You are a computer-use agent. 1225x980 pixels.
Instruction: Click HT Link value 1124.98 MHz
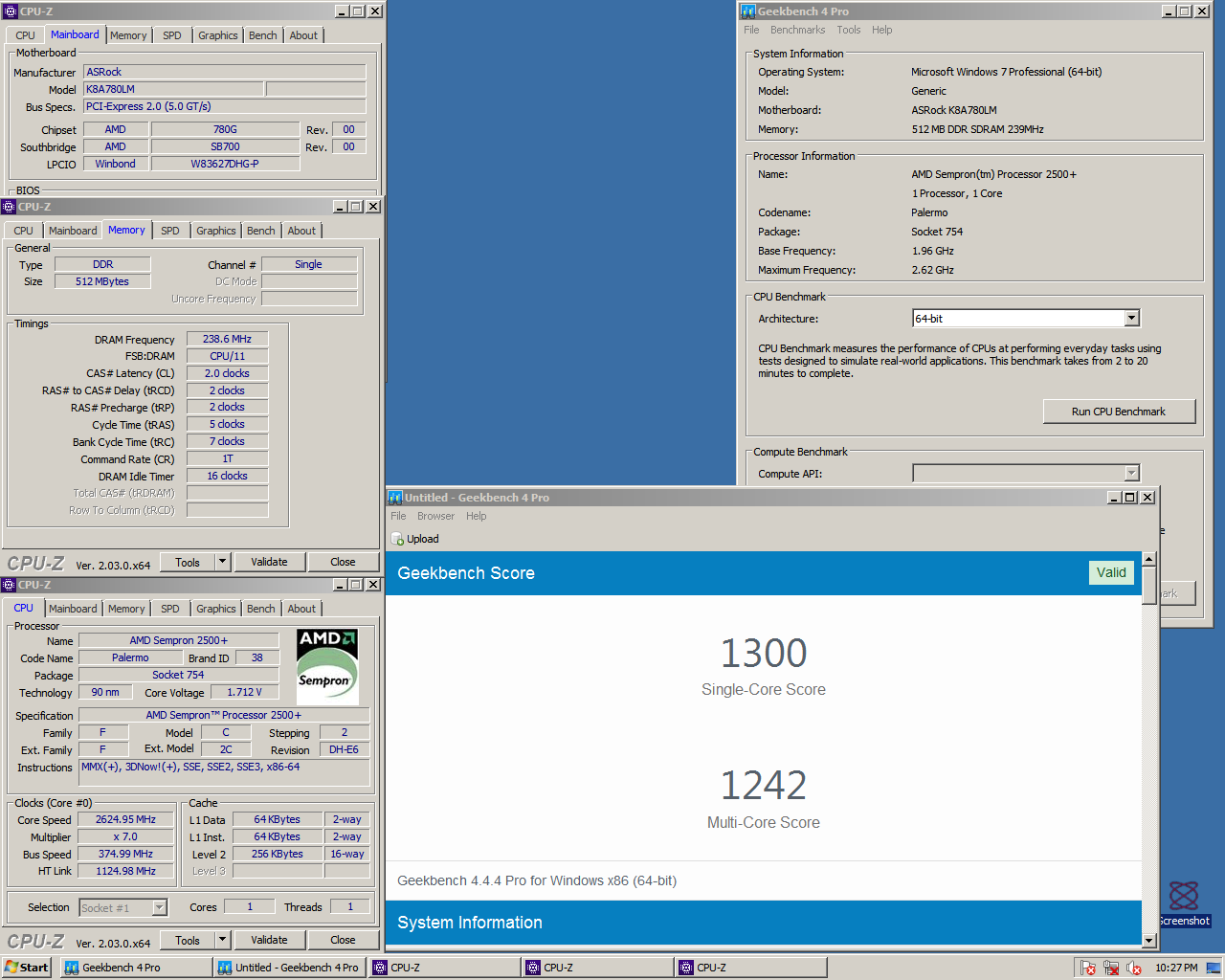(x=125, y=871)
